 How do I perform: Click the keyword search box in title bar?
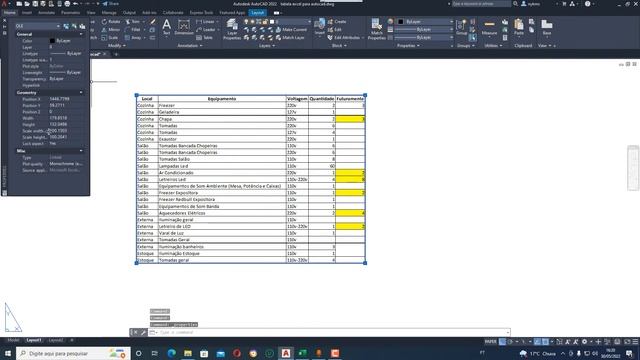click(x=481, y=4)
